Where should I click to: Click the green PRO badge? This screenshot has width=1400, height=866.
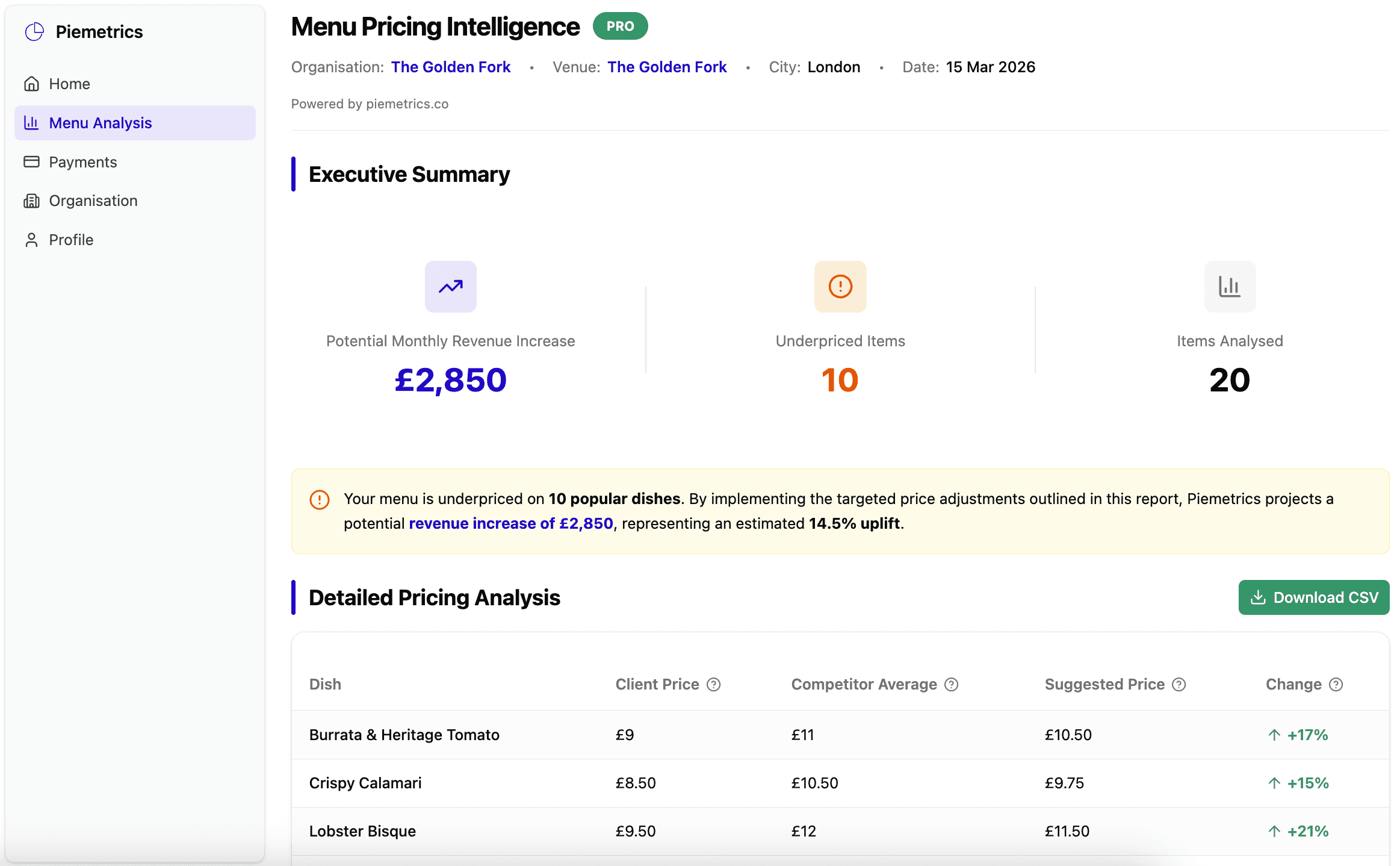coord(620,26)
